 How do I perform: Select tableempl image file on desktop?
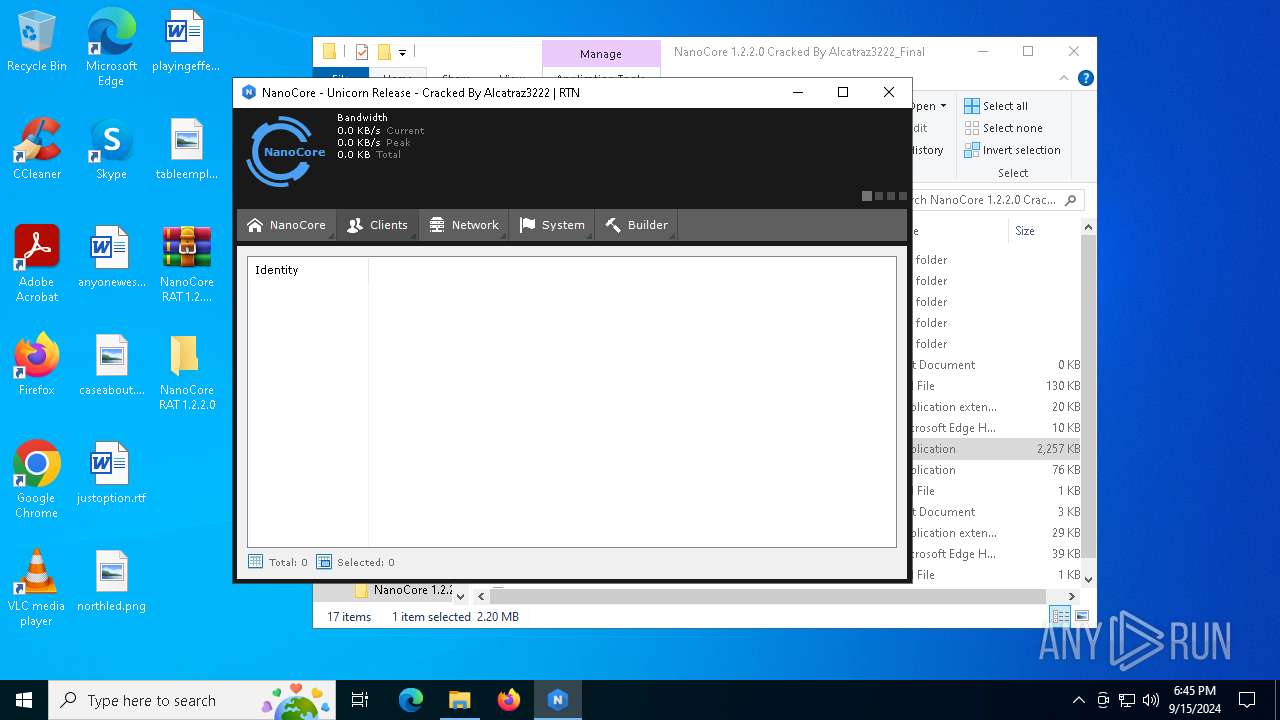[x=186, y=150]
